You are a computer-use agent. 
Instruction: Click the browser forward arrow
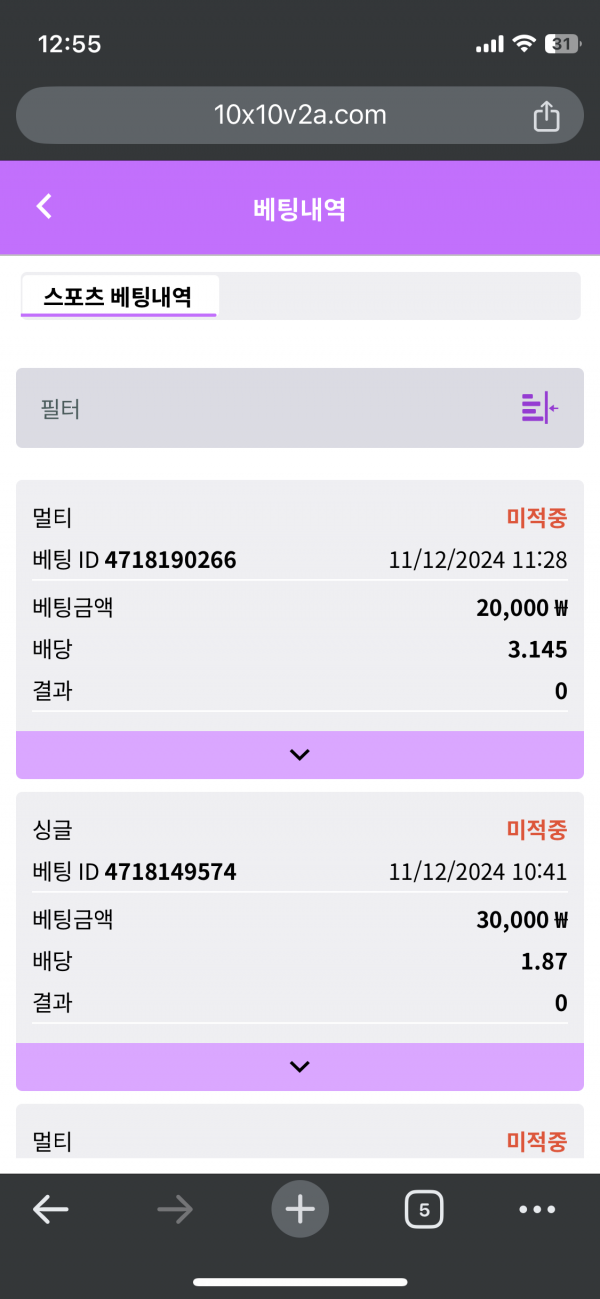(x=175, y=1210)
